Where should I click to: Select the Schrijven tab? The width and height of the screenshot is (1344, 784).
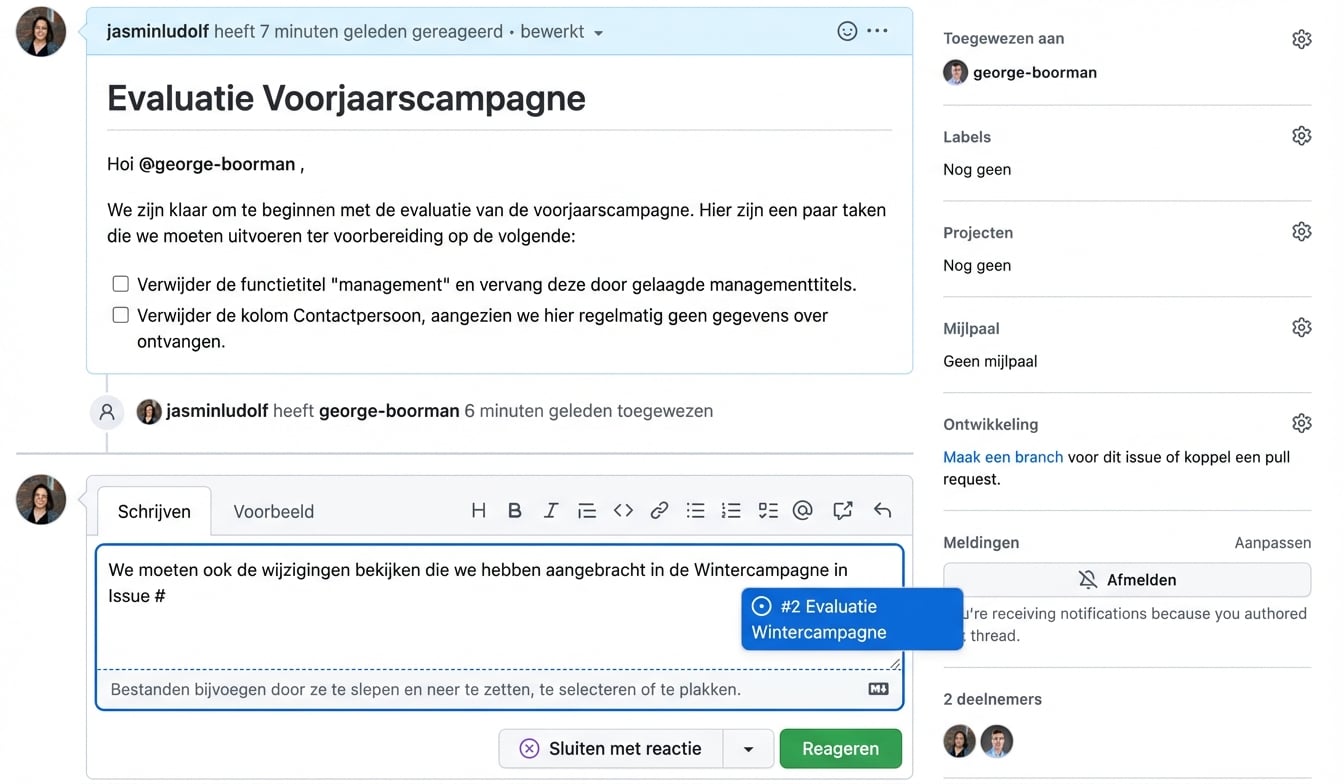153,511
